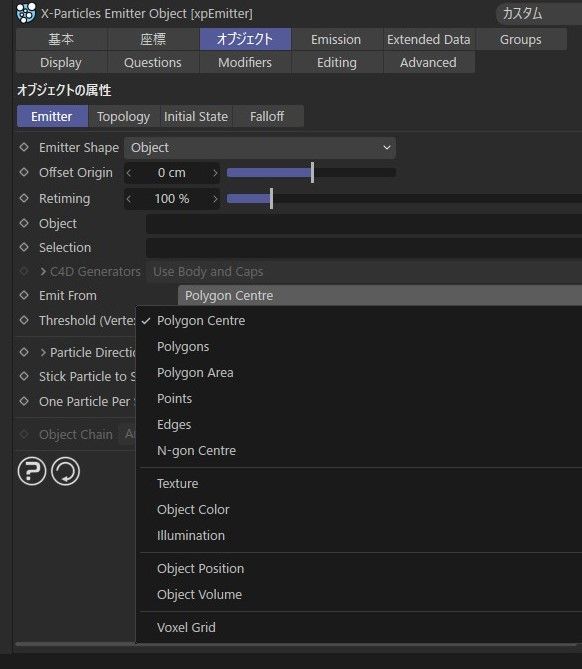Choose Polygons from the list
This screenshot has width=582, height=669.
pos(359,346)
